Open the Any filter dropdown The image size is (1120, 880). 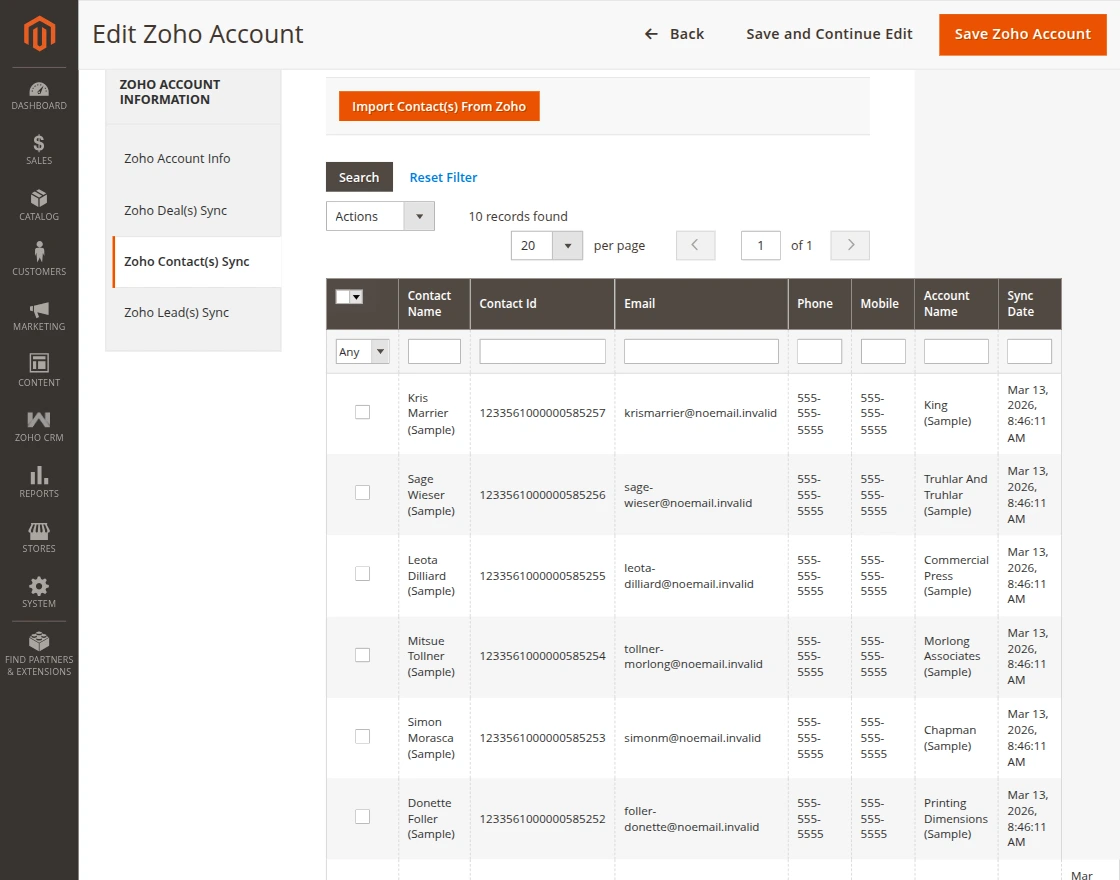(363, 351)
